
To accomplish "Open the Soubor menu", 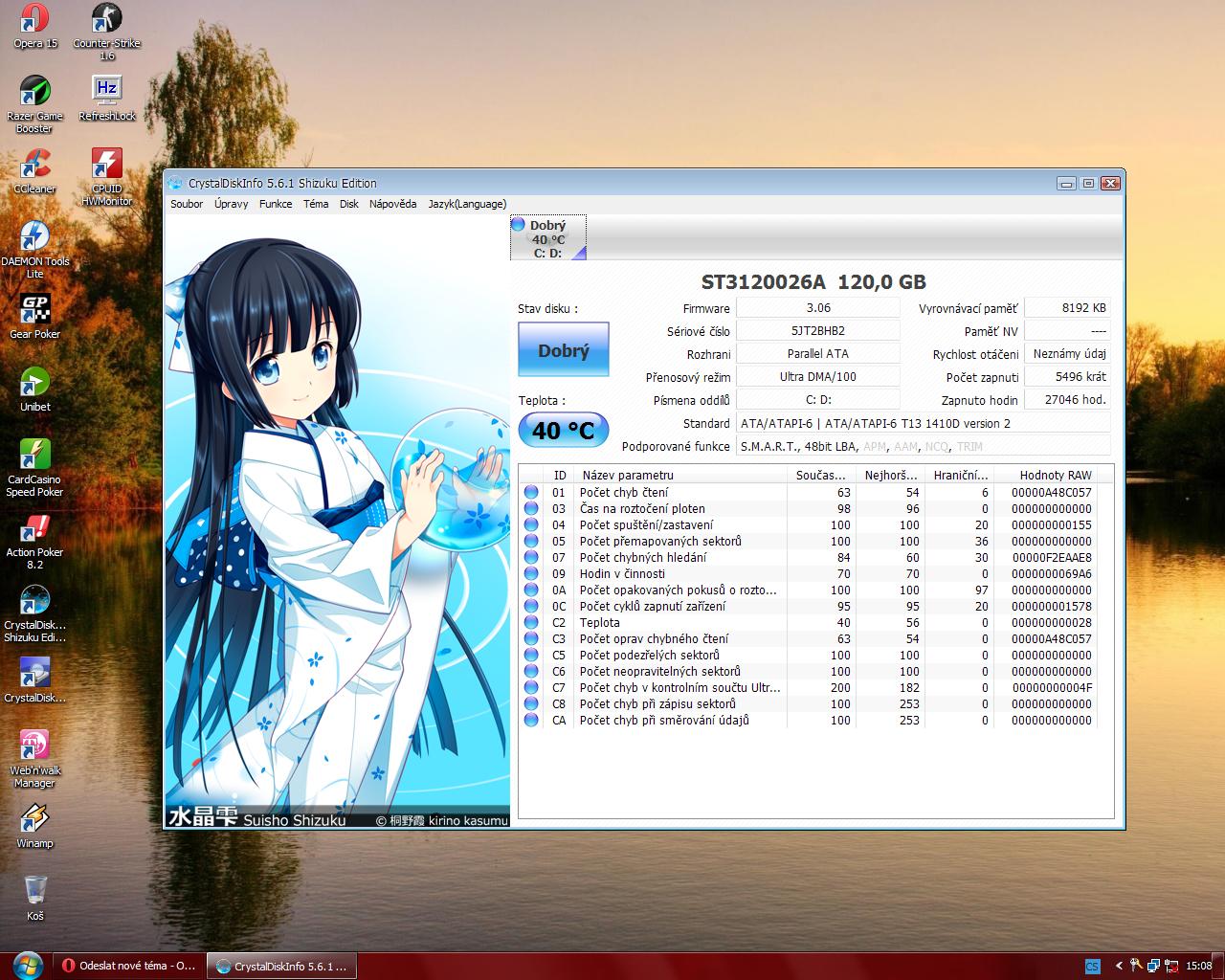I will pyautogui.click(x=187, y=204).
